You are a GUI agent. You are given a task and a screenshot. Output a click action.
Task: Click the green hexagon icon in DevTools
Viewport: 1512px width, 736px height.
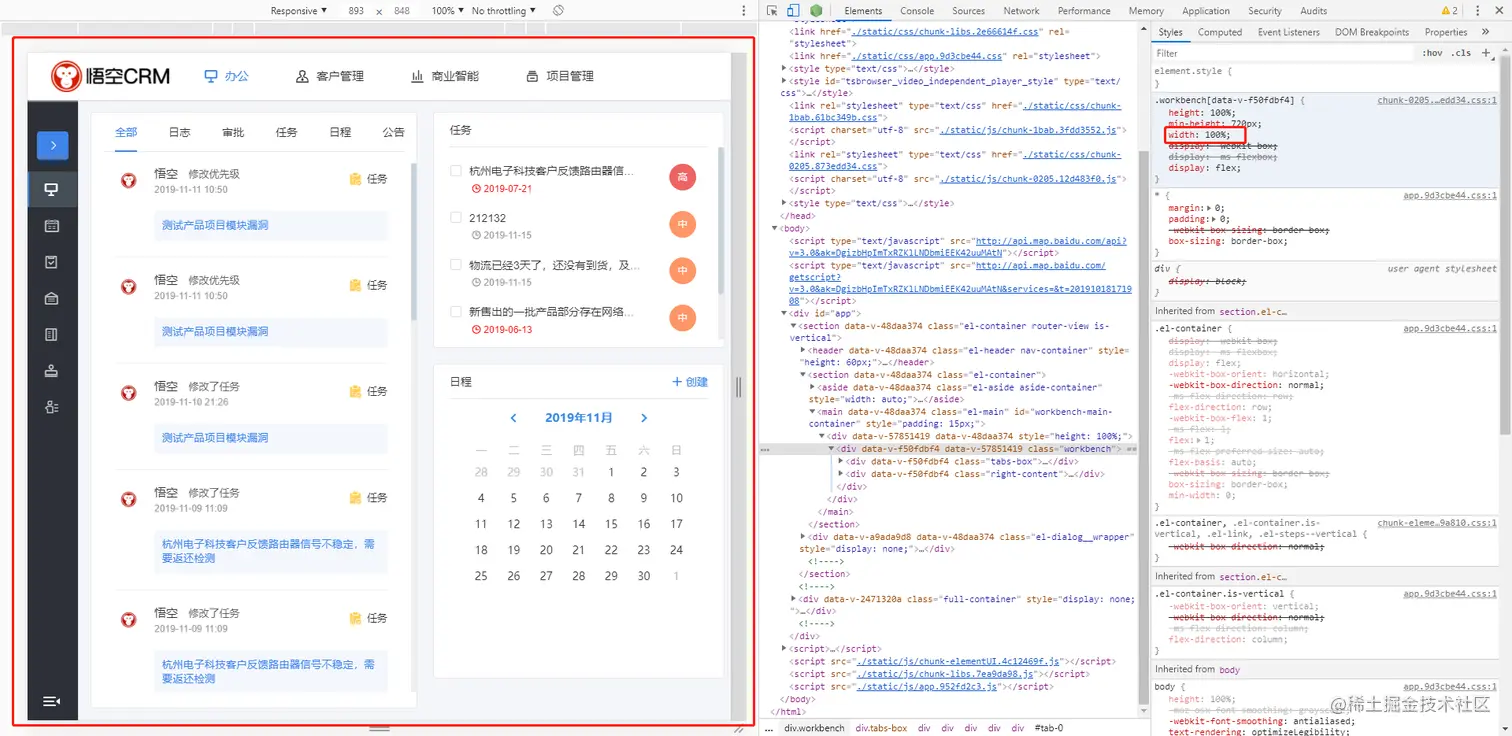click(x=817, y=11)
